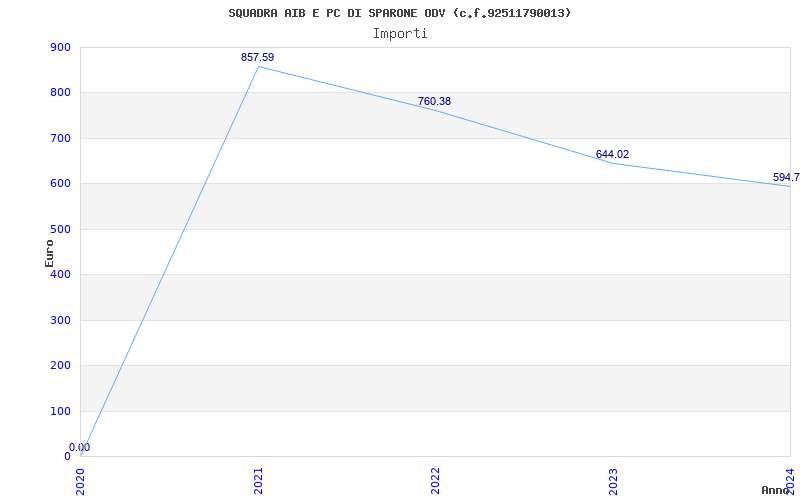Click the 100 y-axis tick label
The image size is (800, 500).
pos(60,411)
